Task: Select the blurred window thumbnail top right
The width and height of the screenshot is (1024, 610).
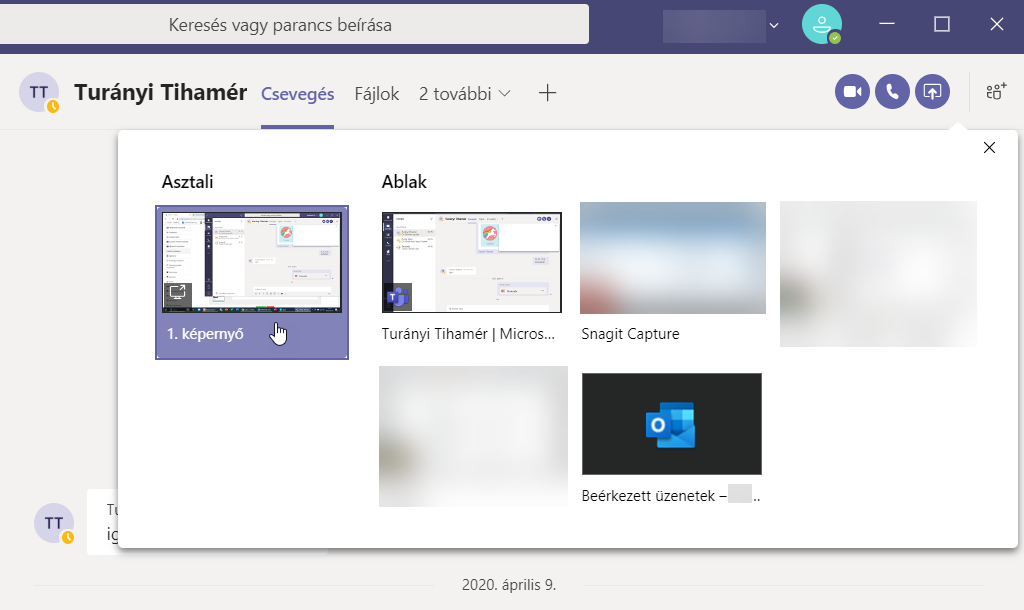Action: pyautogui.click(x=877, y=273)
